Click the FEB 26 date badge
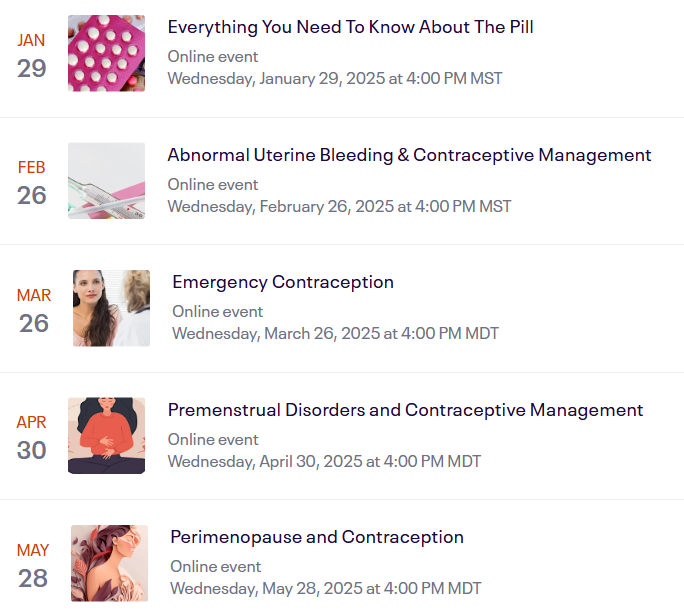This screenshot has width=684, height=616. coord(32,182)
